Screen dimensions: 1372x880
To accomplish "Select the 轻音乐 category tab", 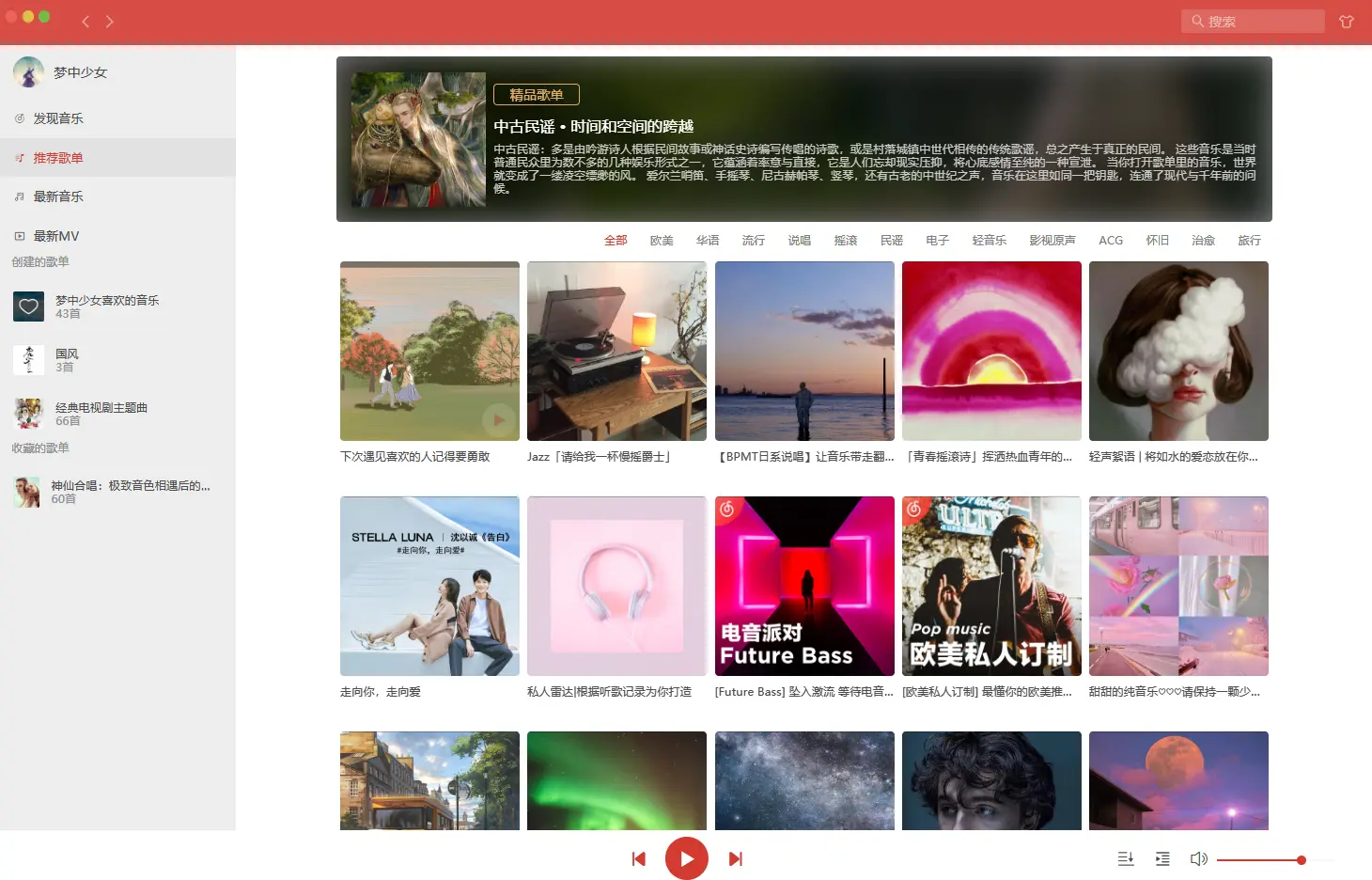I will 990,241.
